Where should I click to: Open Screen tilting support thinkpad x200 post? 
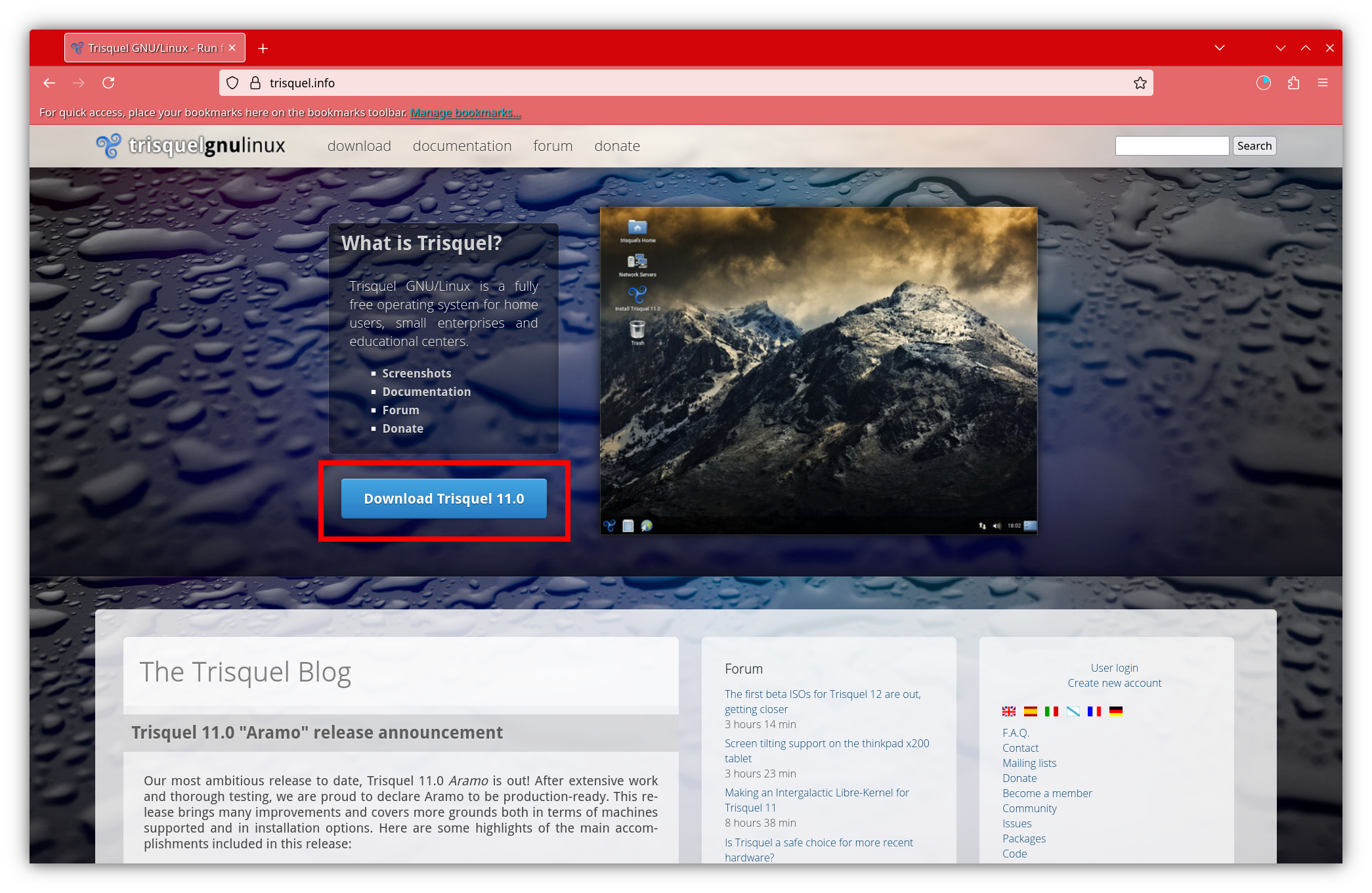(x=827, y=751)
